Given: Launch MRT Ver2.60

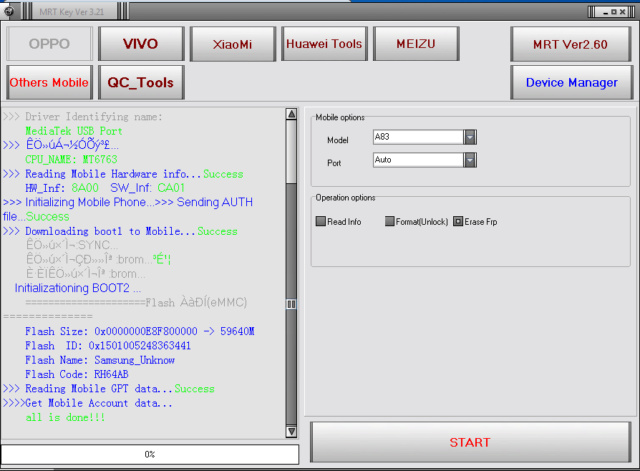Looking at the screenshot, I should tap(571, 44).
